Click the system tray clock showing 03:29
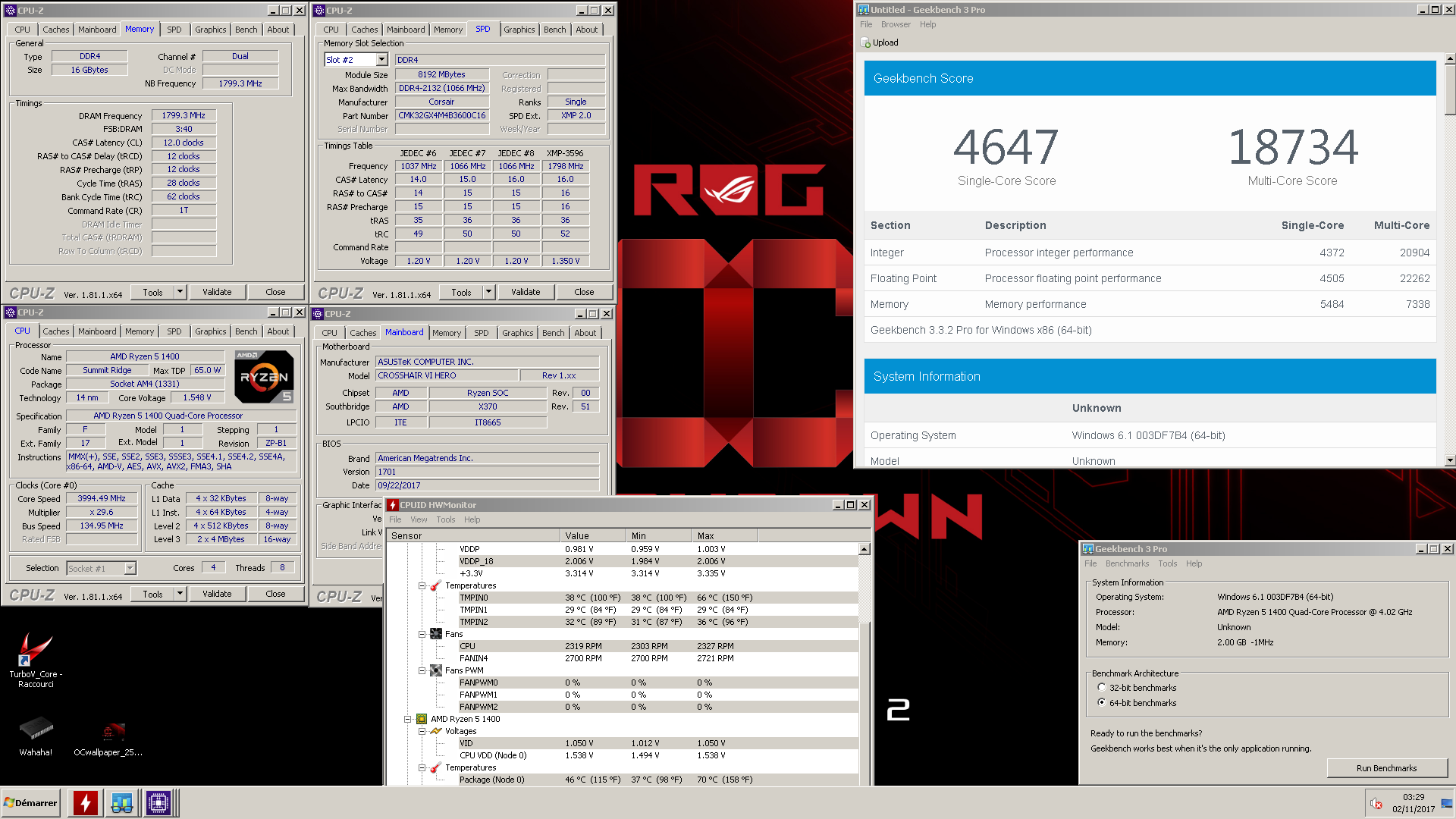Screen dimensions: 1456x819 pos(1414,803)
